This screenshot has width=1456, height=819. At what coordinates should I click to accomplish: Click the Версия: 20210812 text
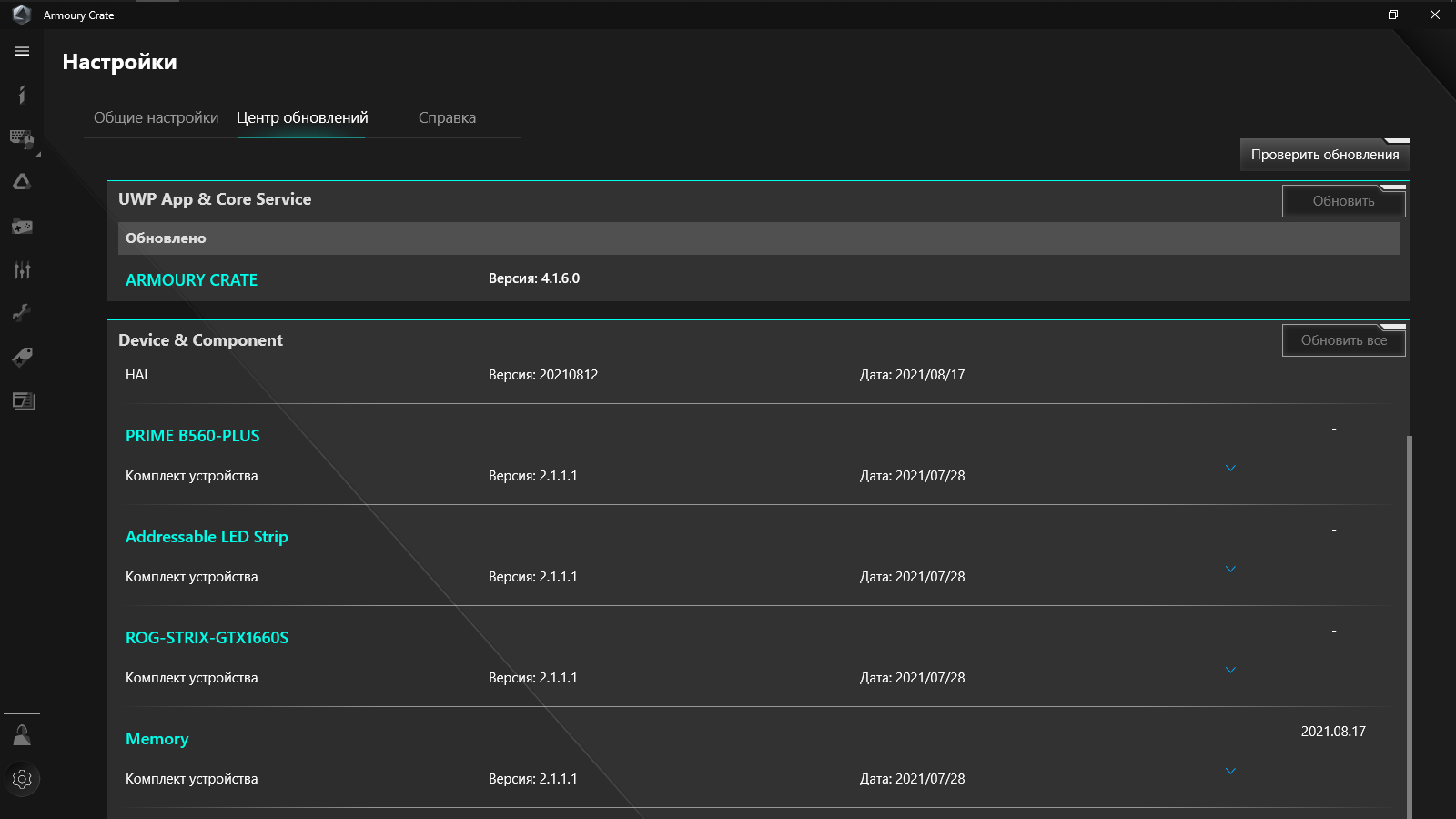[x=543, y=375]
